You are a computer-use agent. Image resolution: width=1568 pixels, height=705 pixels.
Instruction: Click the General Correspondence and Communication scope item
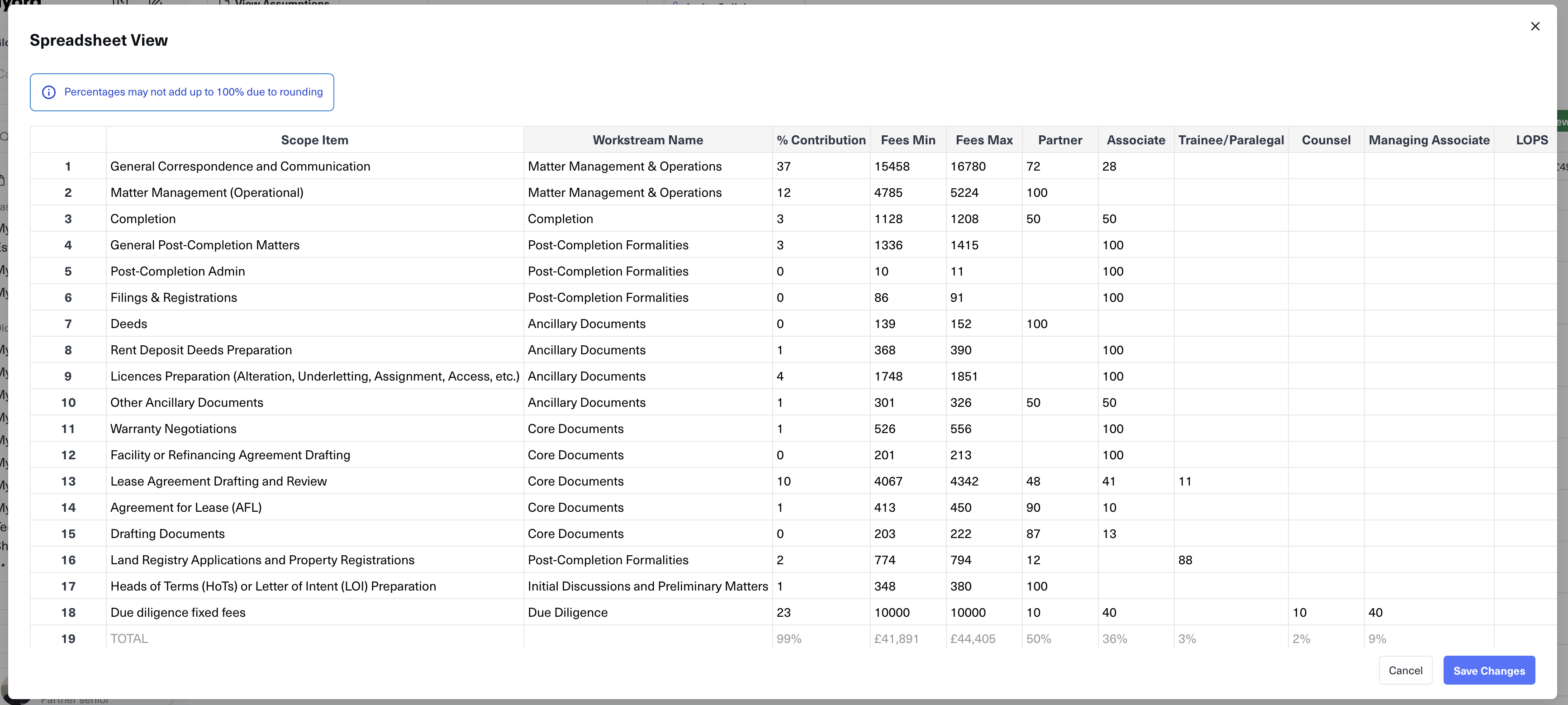tap(240, 166)
